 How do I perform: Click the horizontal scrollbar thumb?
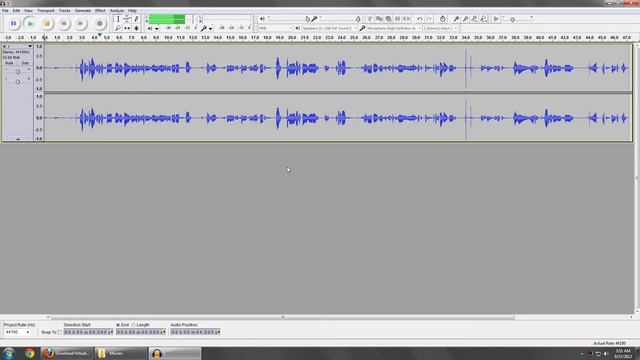pyautogui.click(x=283, y=317)
